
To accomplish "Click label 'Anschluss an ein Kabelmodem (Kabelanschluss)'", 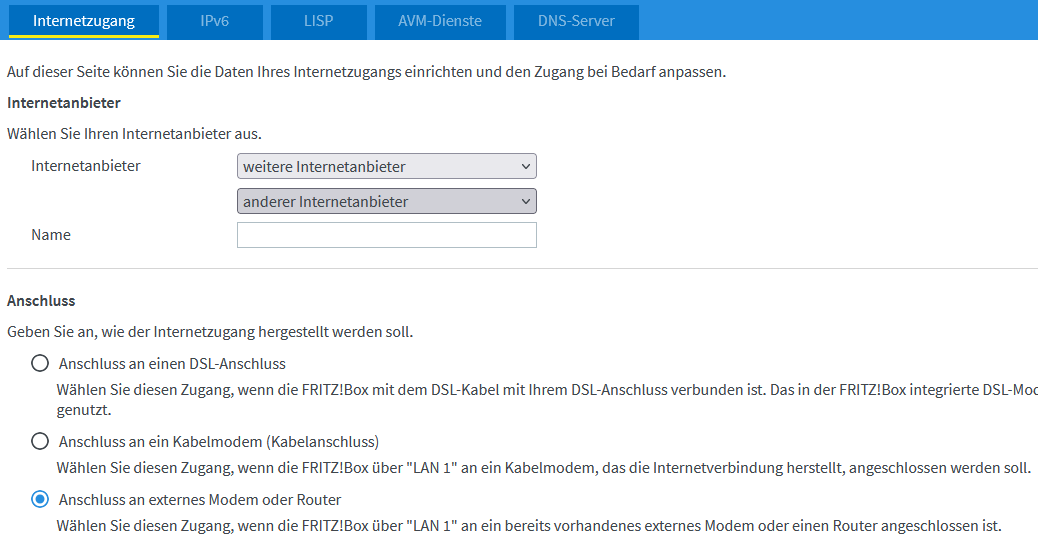I will 218,442.
